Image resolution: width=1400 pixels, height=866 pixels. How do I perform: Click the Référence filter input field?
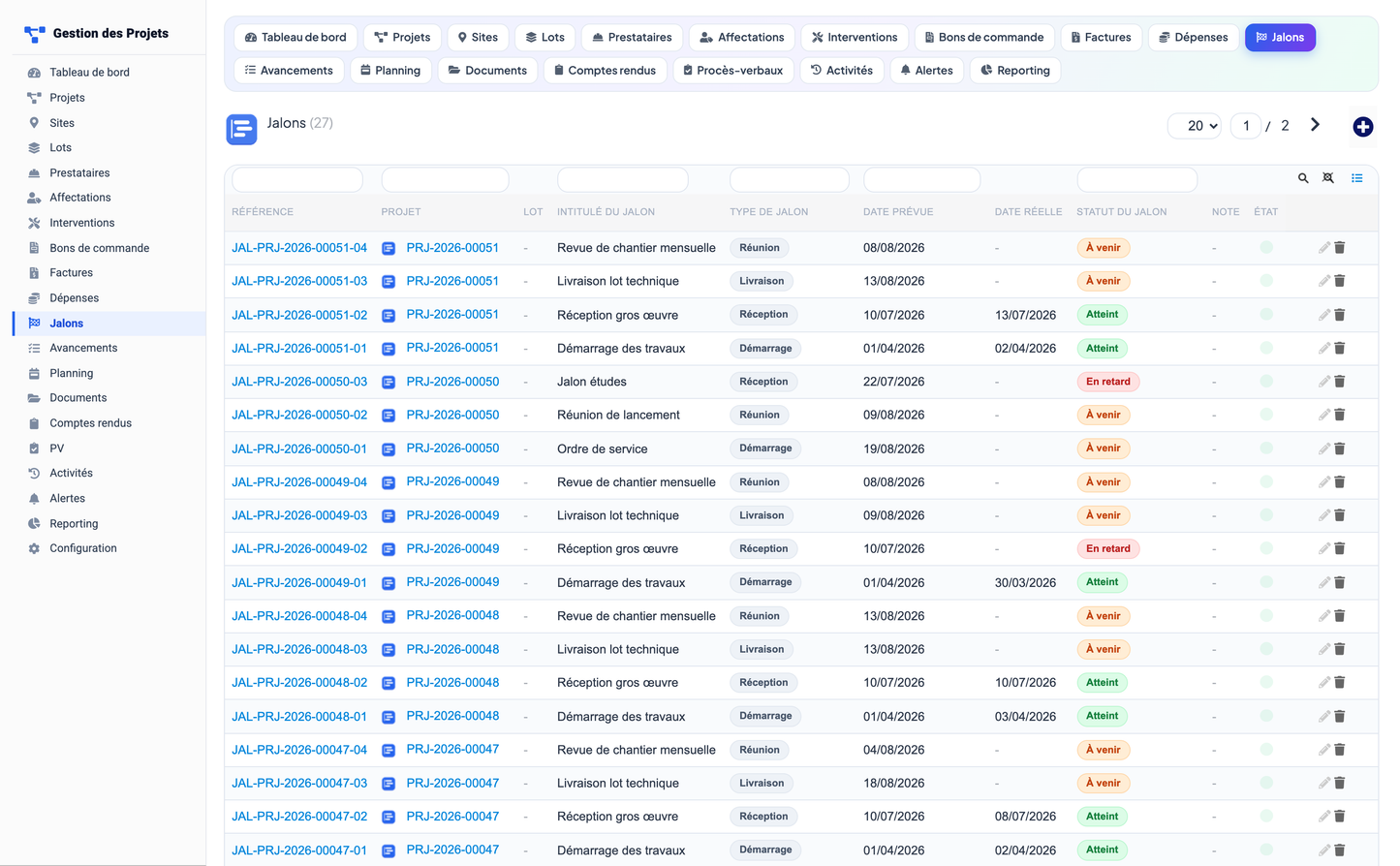pyautogui.click(x=297, y=179)
